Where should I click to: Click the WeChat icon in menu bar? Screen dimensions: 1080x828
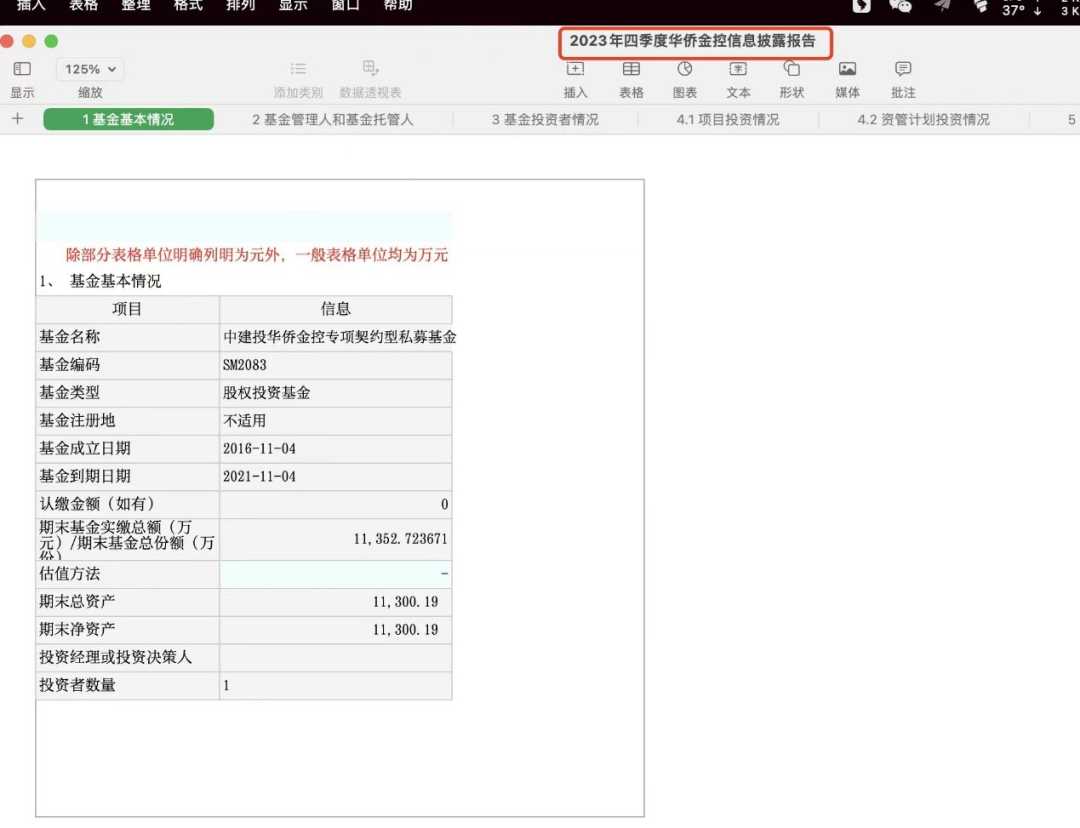click(900, 6)
